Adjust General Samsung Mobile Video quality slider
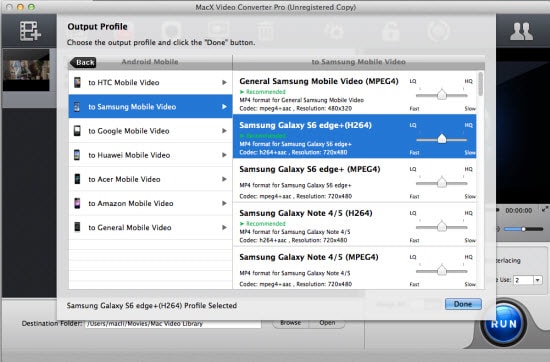550x362 pixels. [442, 95]
